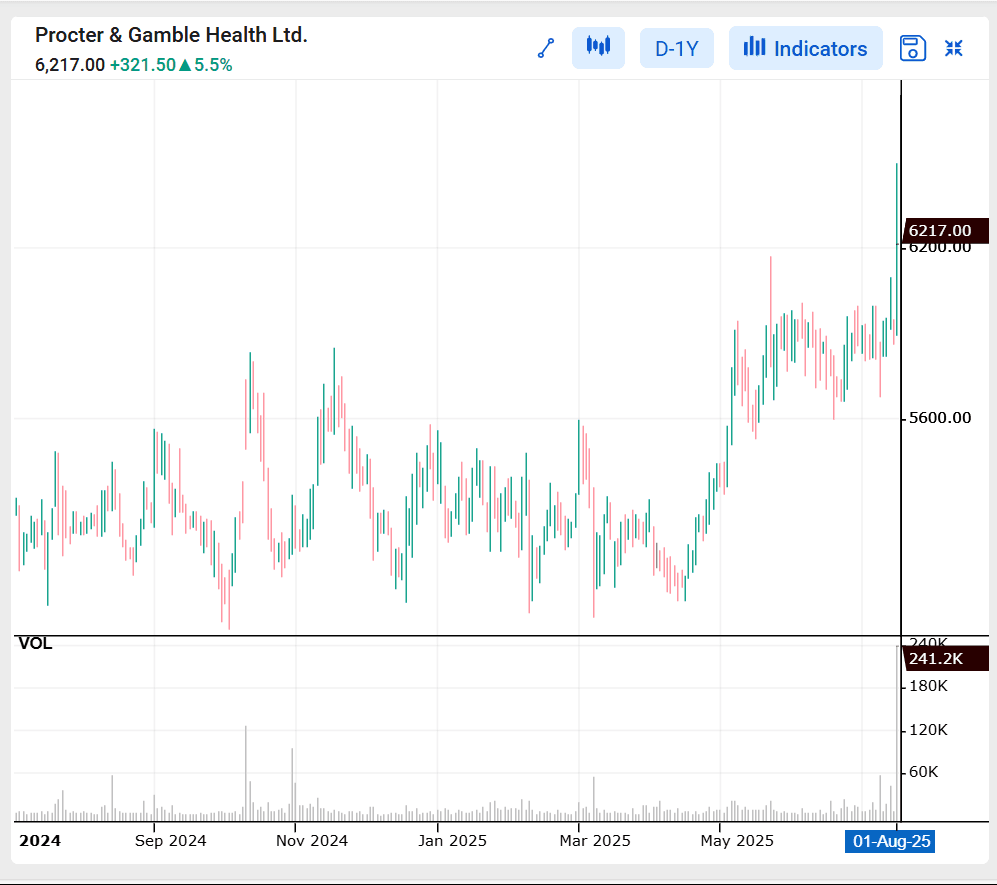Select the trend line drawing tool
The image size is (997, 885).
(x=546, y=48)
